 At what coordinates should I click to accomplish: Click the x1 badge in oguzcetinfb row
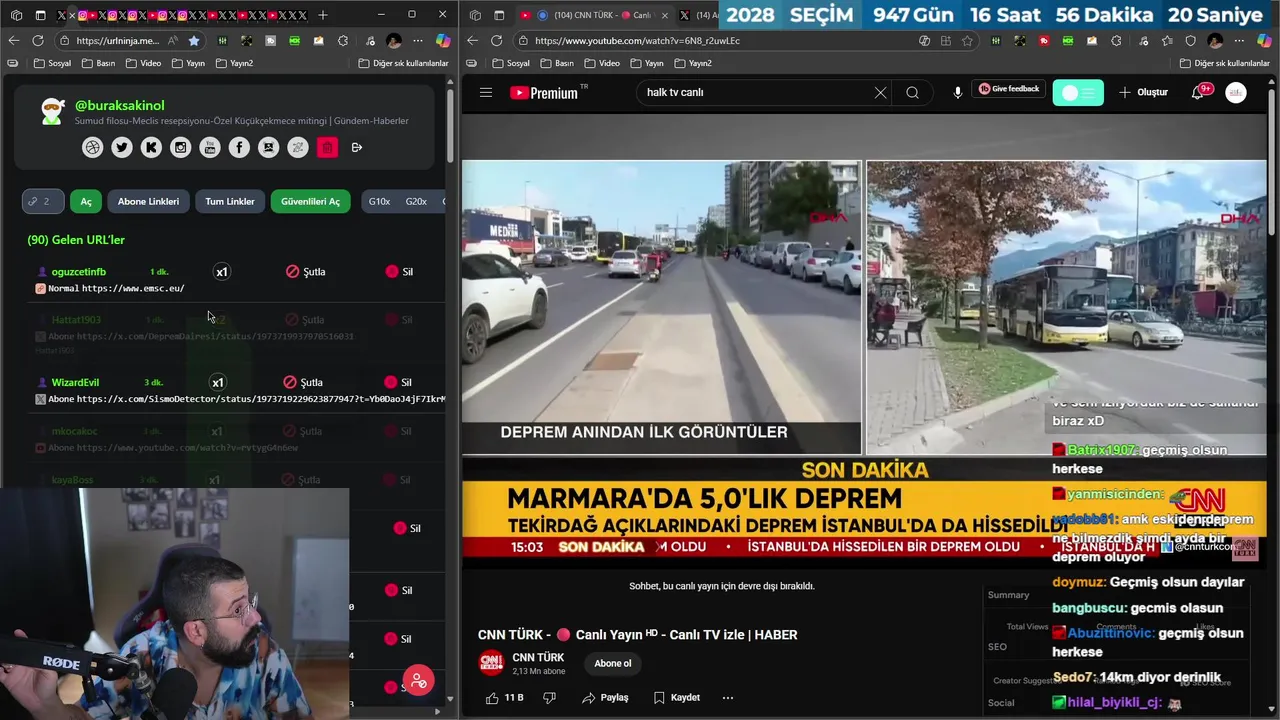pos(222,272)
